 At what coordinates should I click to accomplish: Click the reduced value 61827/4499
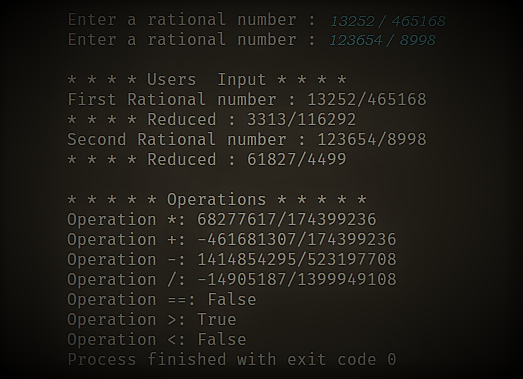(x=297, y=159)
